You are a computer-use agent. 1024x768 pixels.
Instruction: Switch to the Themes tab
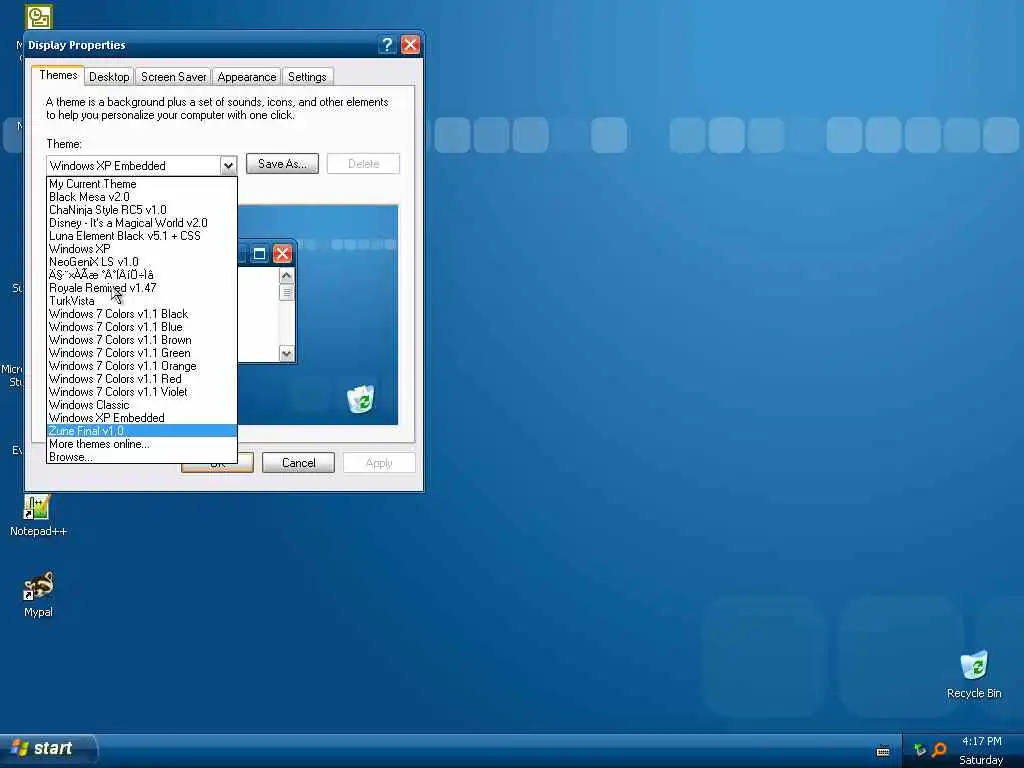(x=58, y=75)
